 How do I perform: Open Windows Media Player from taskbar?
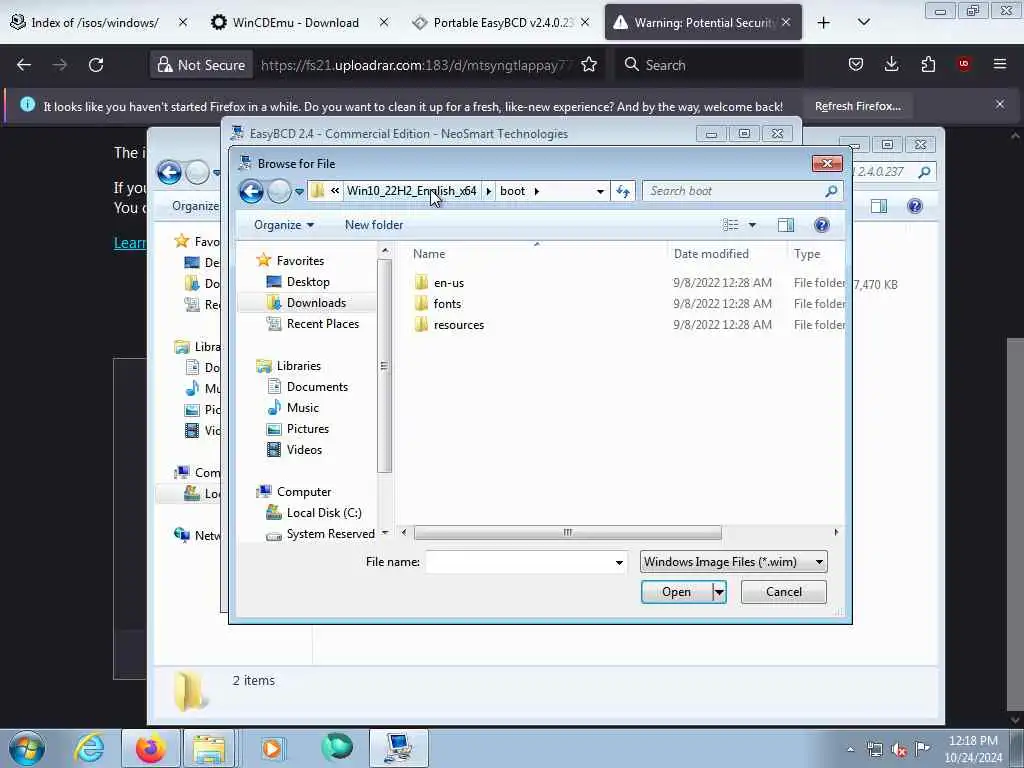tap(273, 748)
